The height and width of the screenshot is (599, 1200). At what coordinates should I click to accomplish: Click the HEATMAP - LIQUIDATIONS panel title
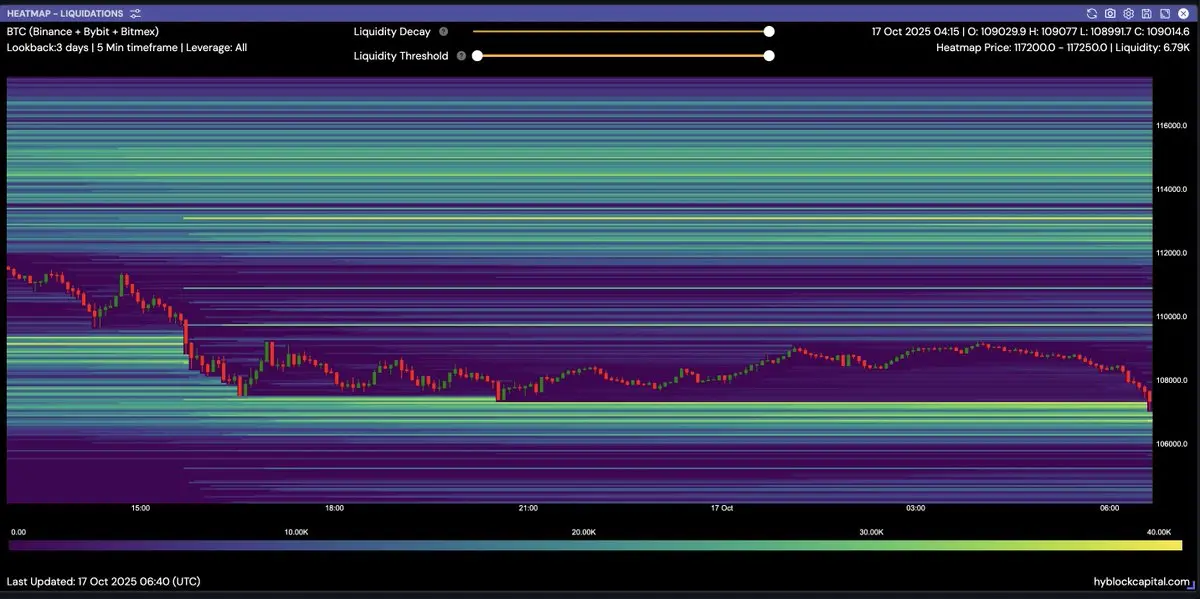tap(65, 14)
